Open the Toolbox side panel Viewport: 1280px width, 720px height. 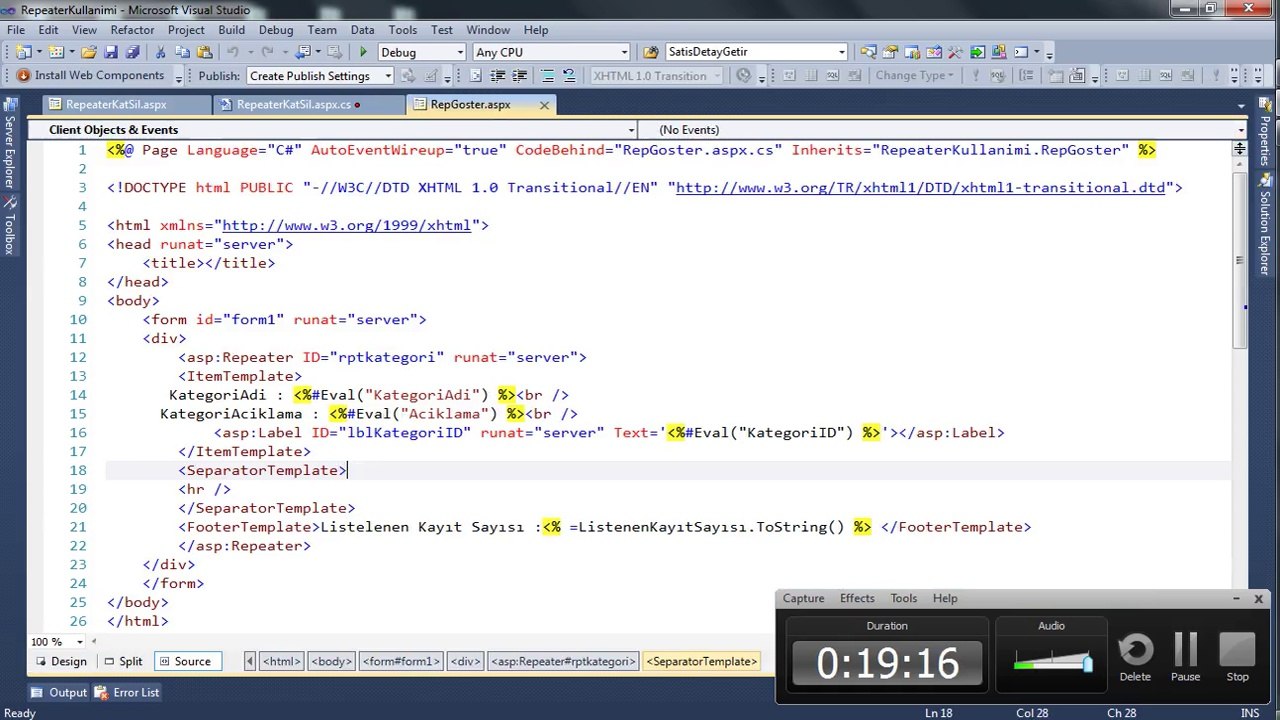[x=10, y=227]
